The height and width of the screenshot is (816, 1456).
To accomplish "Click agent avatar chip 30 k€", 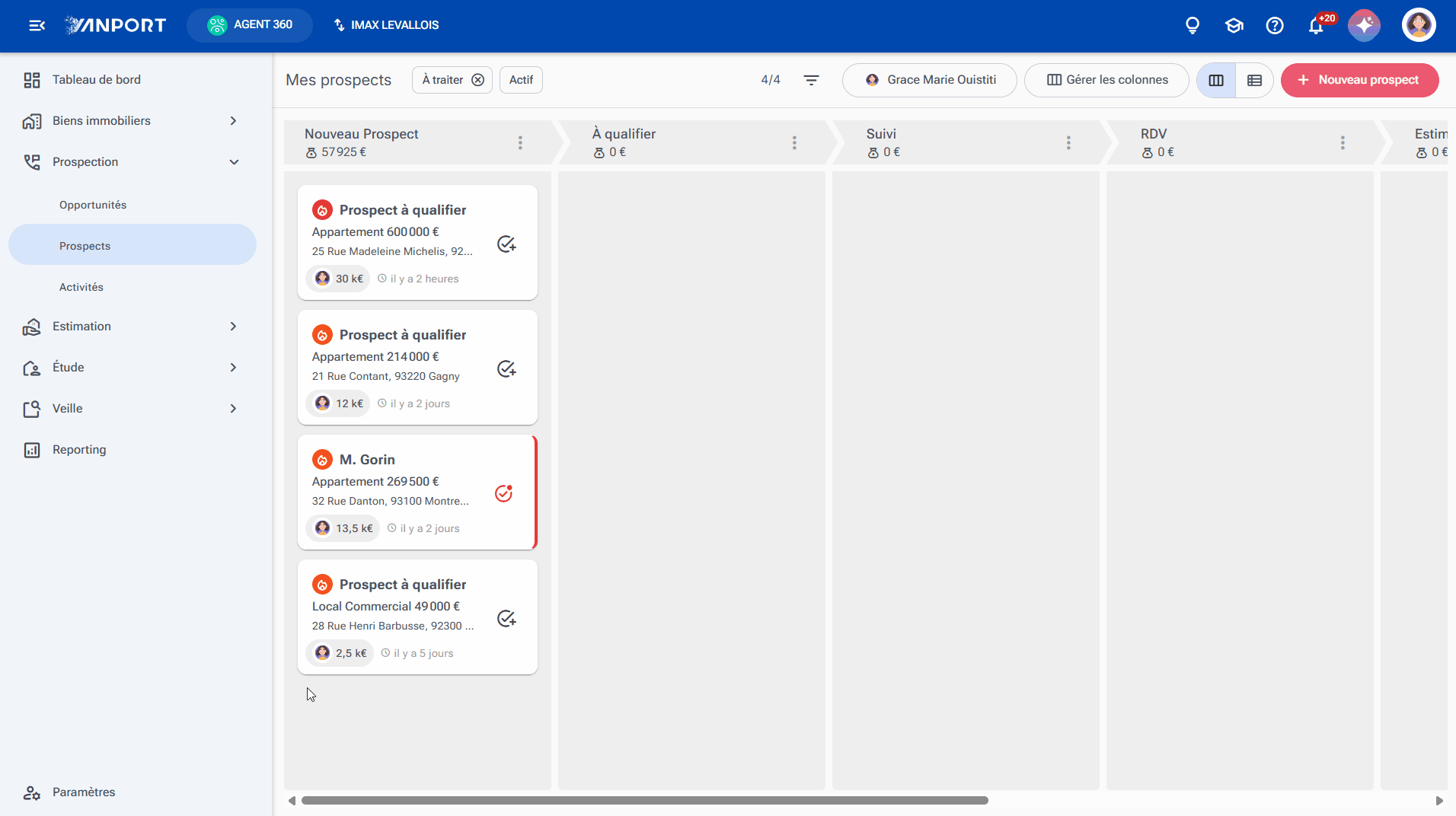I will pos(338,279).
